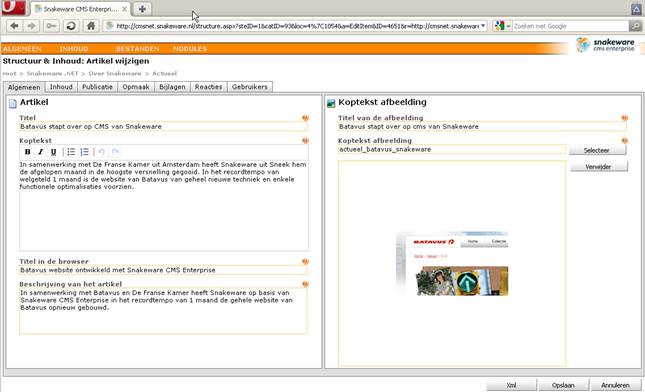Toggle bold in Koptekst editor
This screenshot has width=645, height=392.
pos(28,152)
